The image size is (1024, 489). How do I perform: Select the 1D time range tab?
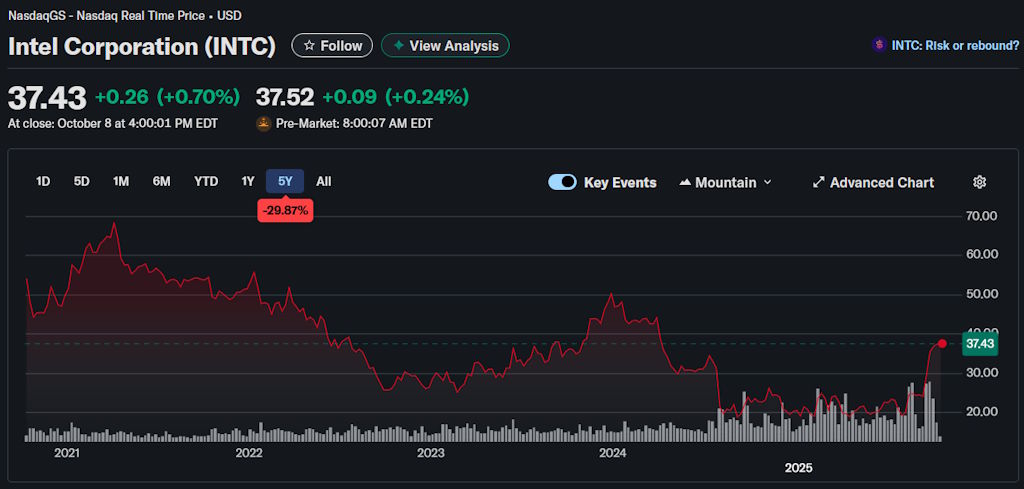coord(43,181)
